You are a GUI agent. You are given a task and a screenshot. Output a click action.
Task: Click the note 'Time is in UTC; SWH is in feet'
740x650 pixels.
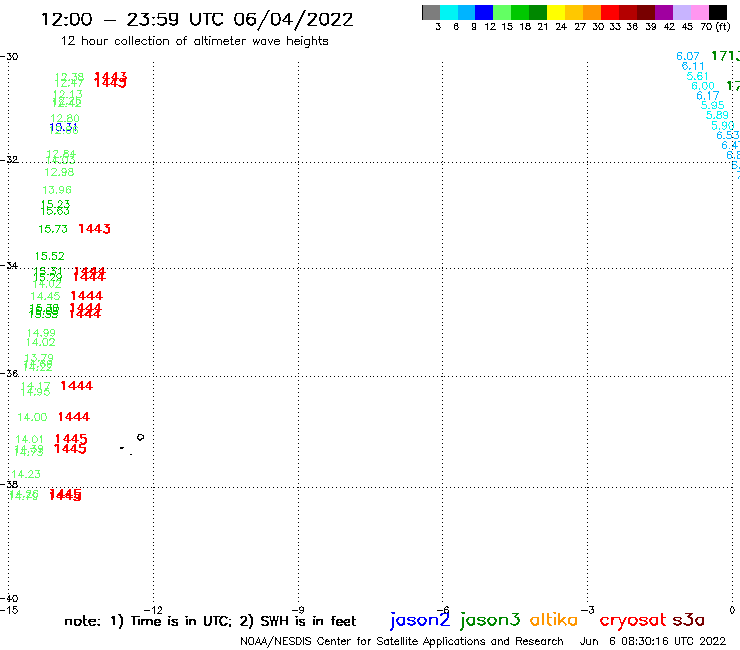(210, 621)
